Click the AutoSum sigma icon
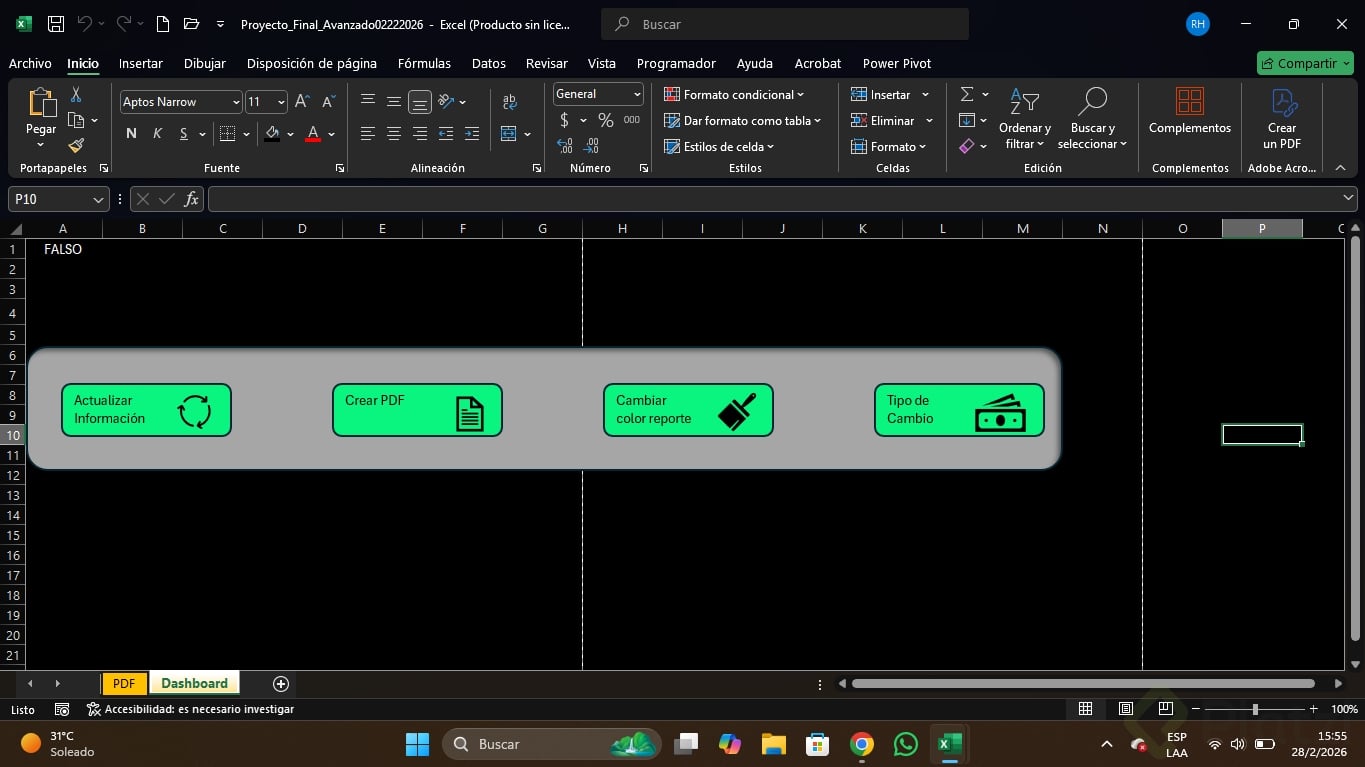The width and height of the screenshot is (1365, 767). click(x=967, y=94)
